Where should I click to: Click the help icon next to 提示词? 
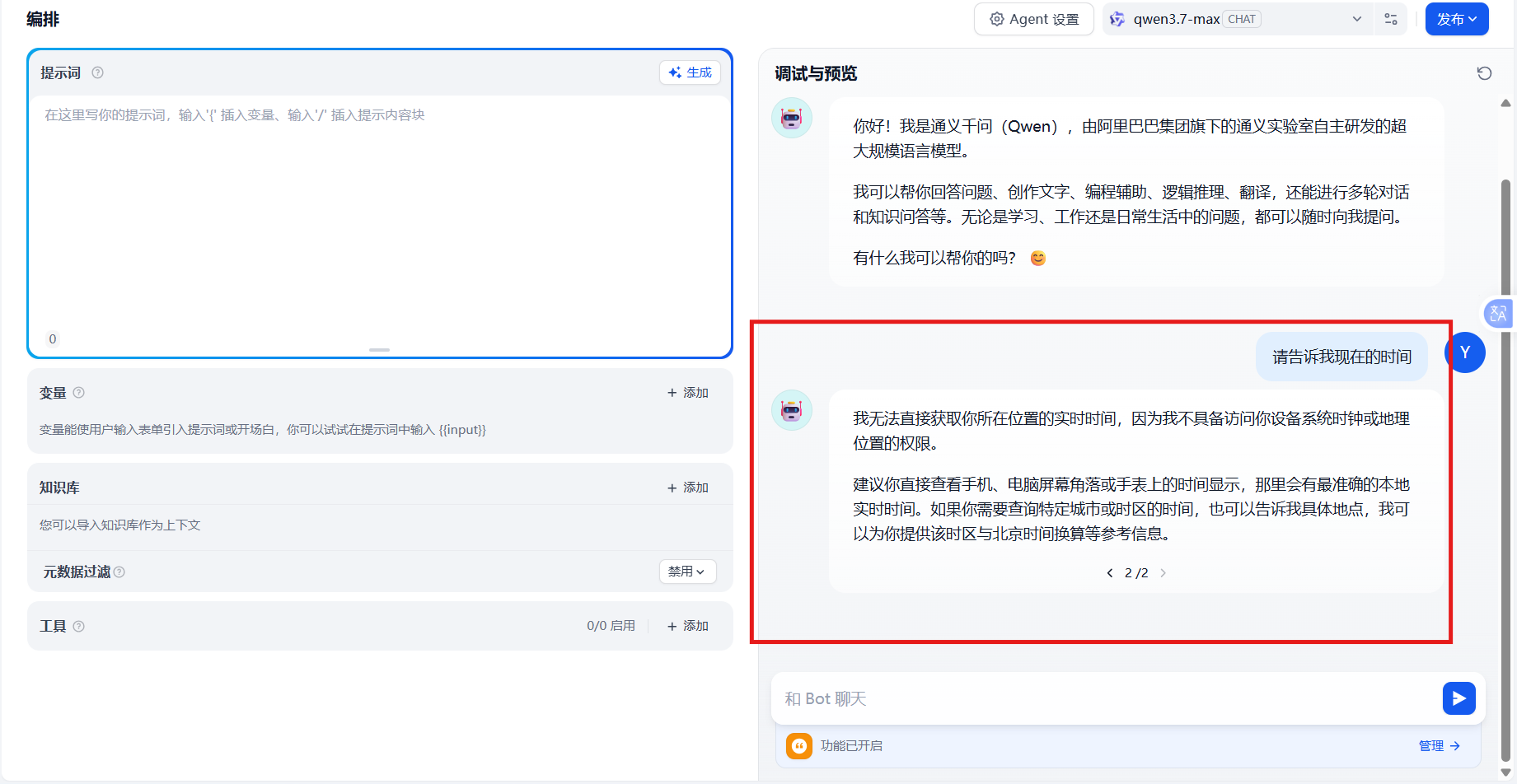(97, 72)
